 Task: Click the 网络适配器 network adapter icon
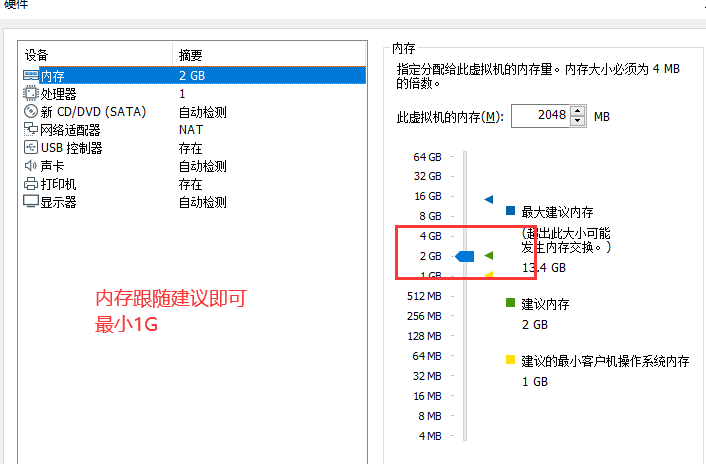(x=31, y=130)
